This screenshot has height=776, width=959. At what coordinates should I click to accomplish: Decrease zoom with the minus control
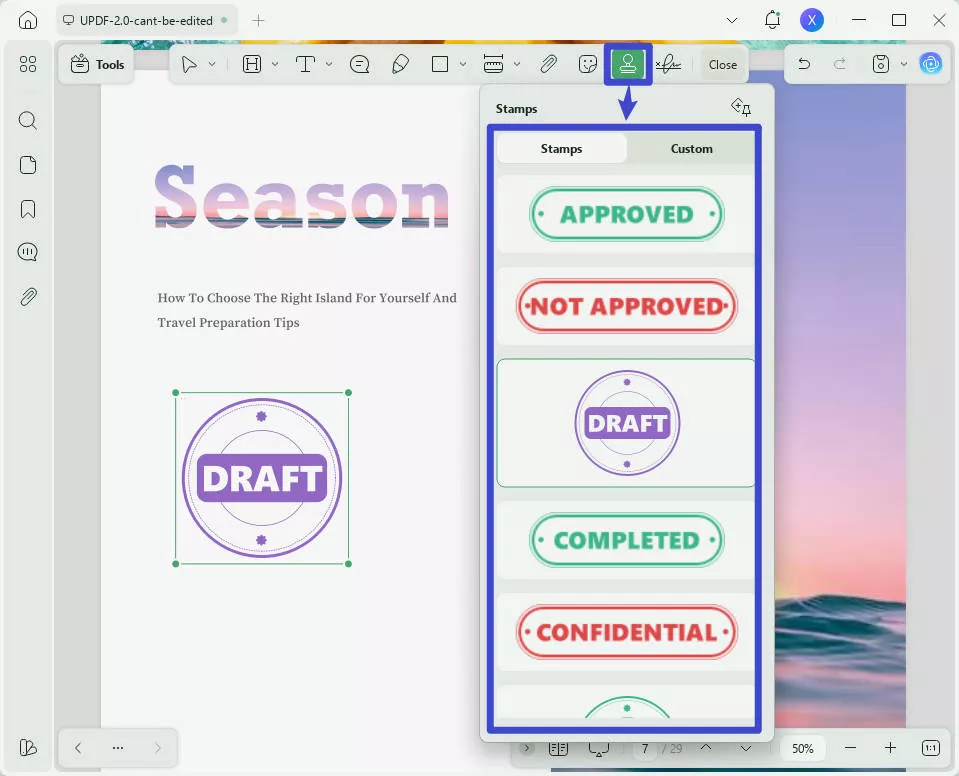point(850,748)
